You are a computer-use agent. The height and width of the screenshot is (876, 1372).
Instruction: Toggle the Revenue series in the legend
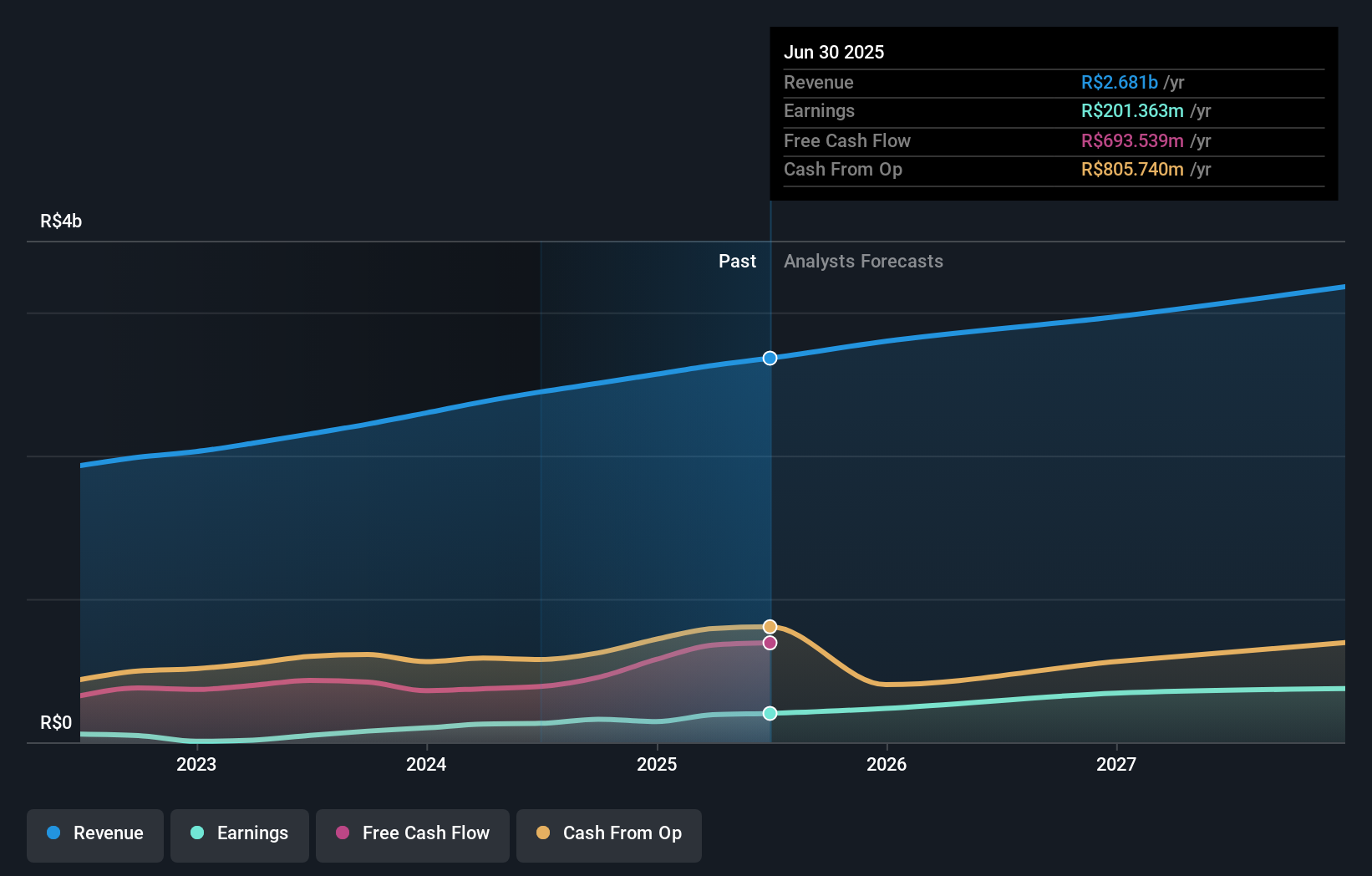pos(94,834)
